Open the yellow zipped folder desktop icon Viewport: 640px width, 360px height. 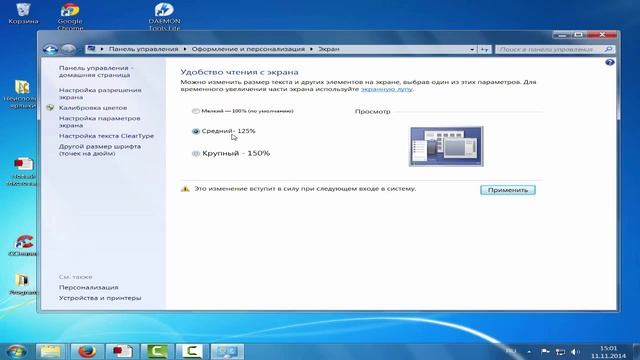(21, 94)
